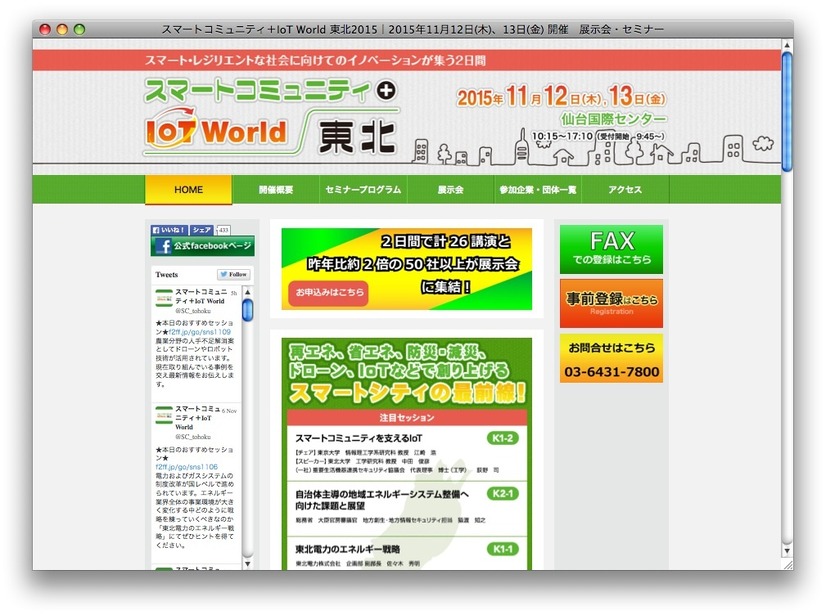Click avatar of 6 Nov tweet
826x615 pixels.
pos(164,415)
